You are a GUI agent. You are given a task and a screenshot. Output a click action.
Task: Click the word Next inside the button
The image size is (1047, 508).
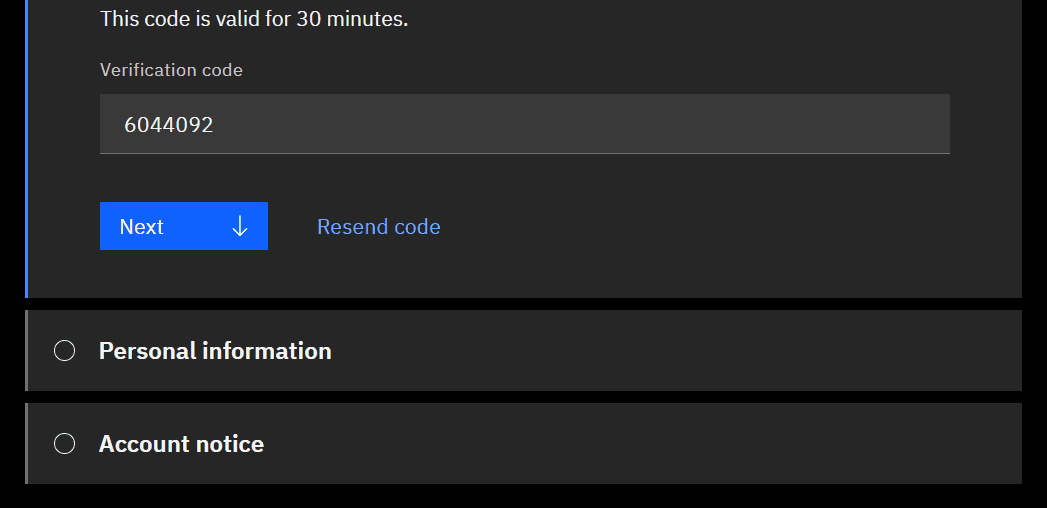(x=141, y=227)
